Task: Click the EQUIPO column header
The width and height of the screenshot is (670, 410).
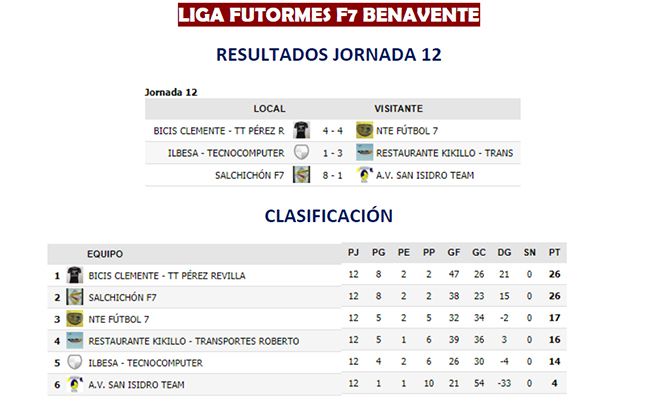Action: pyautogui.click(x=105, y=253)
